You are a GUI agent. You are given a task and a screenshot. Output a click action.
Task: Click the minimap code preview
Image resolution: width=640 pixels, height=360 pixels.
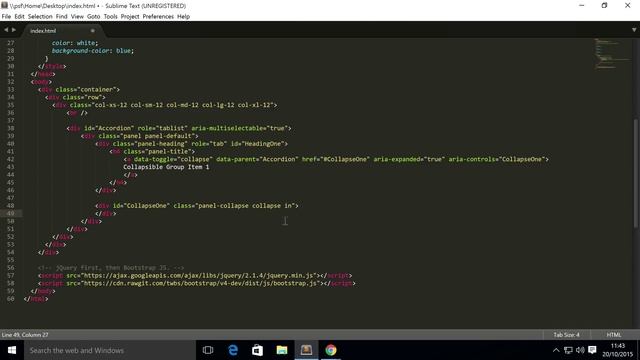(611, 53)
